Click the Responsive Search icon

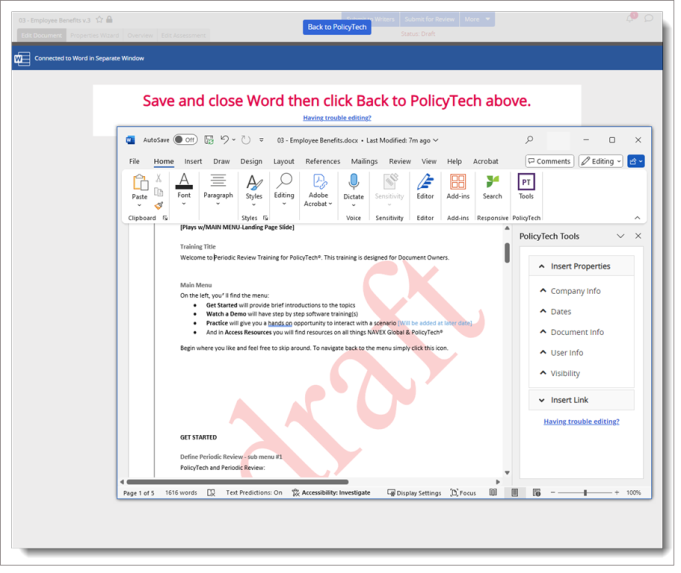point(492,182)
